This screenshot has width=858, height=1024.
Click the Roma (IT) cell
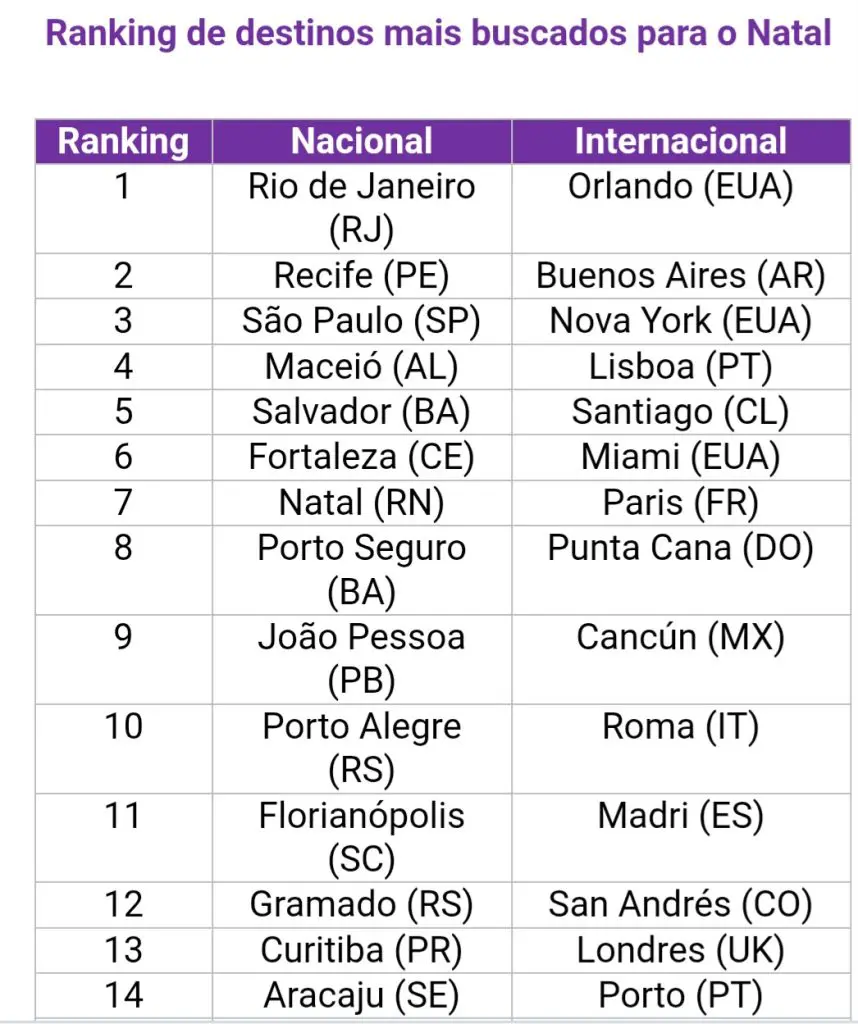[x=681, y=748]
